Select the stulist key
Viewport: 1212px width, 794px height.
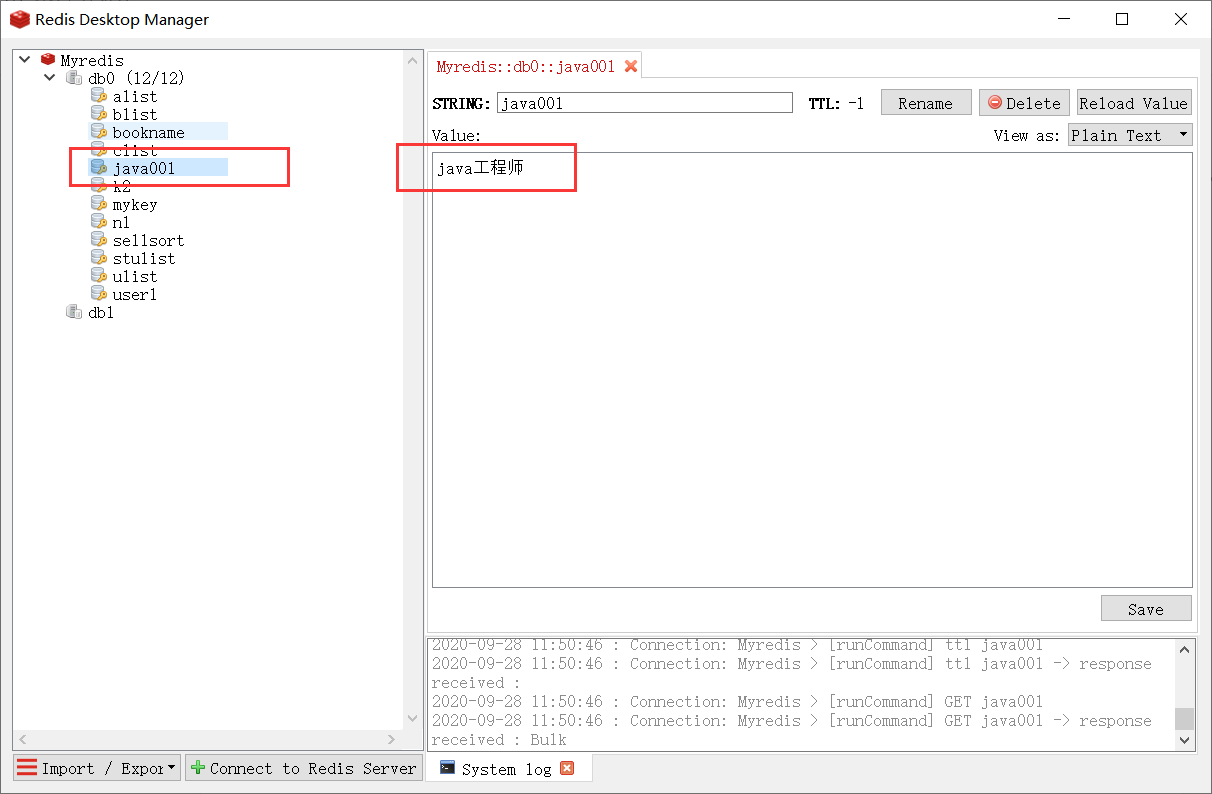tap(144, 258)
